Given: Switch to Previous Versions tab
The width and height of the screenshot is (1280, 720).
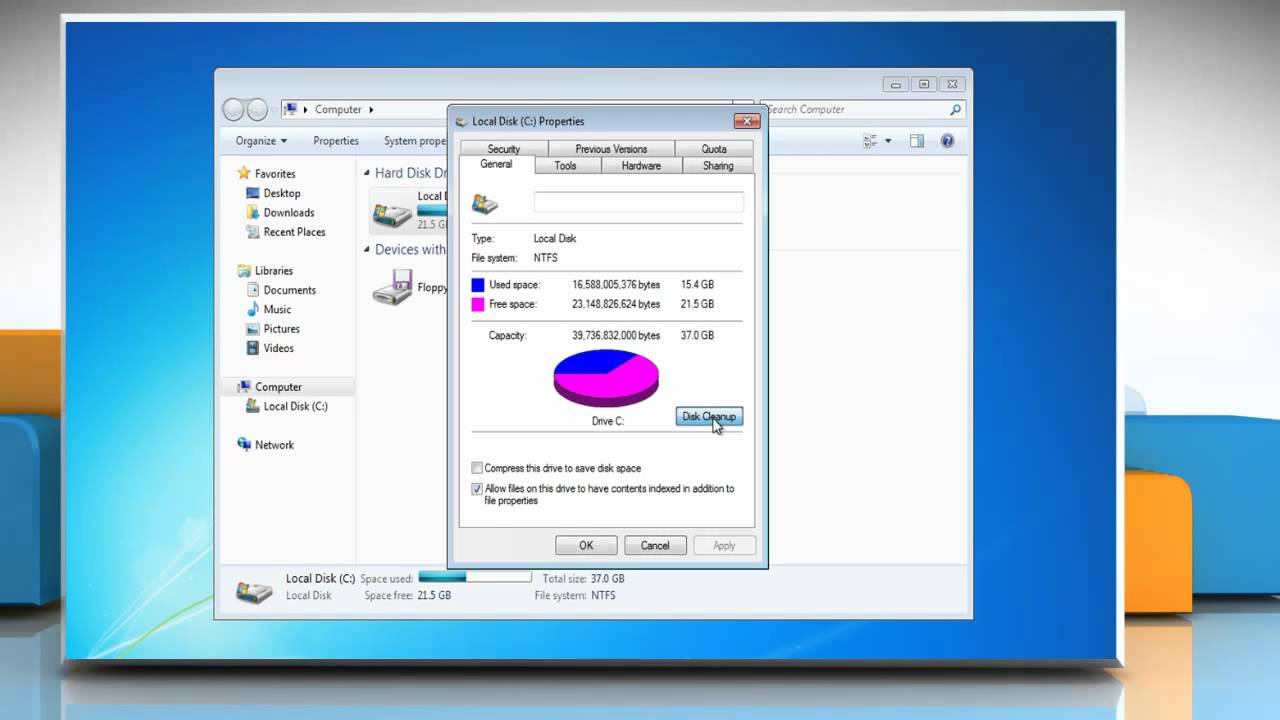Looking at the screenshot, I should click(611, 149).
